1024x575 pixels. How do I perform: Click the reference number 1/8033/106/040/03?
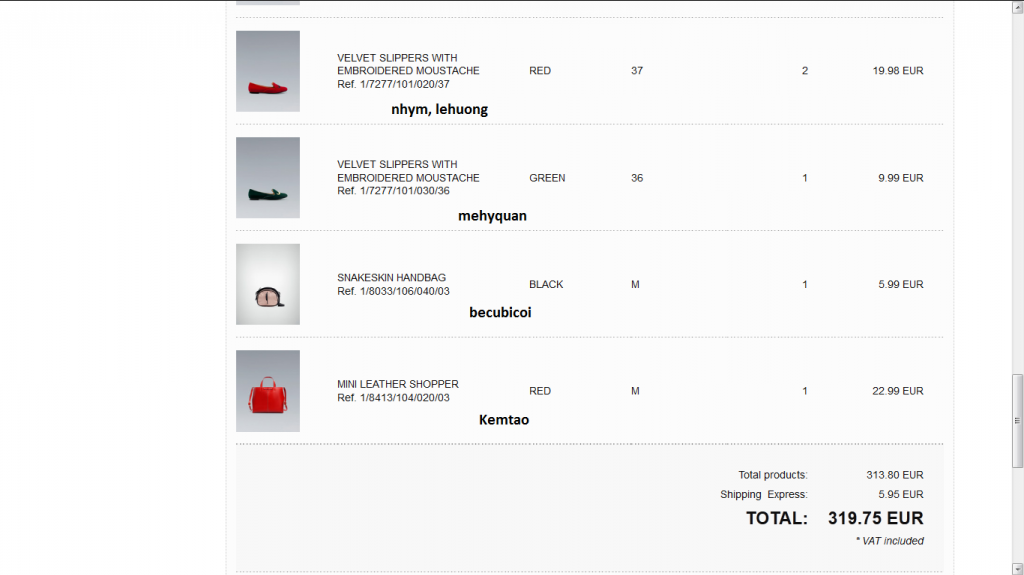pos(393,291)
